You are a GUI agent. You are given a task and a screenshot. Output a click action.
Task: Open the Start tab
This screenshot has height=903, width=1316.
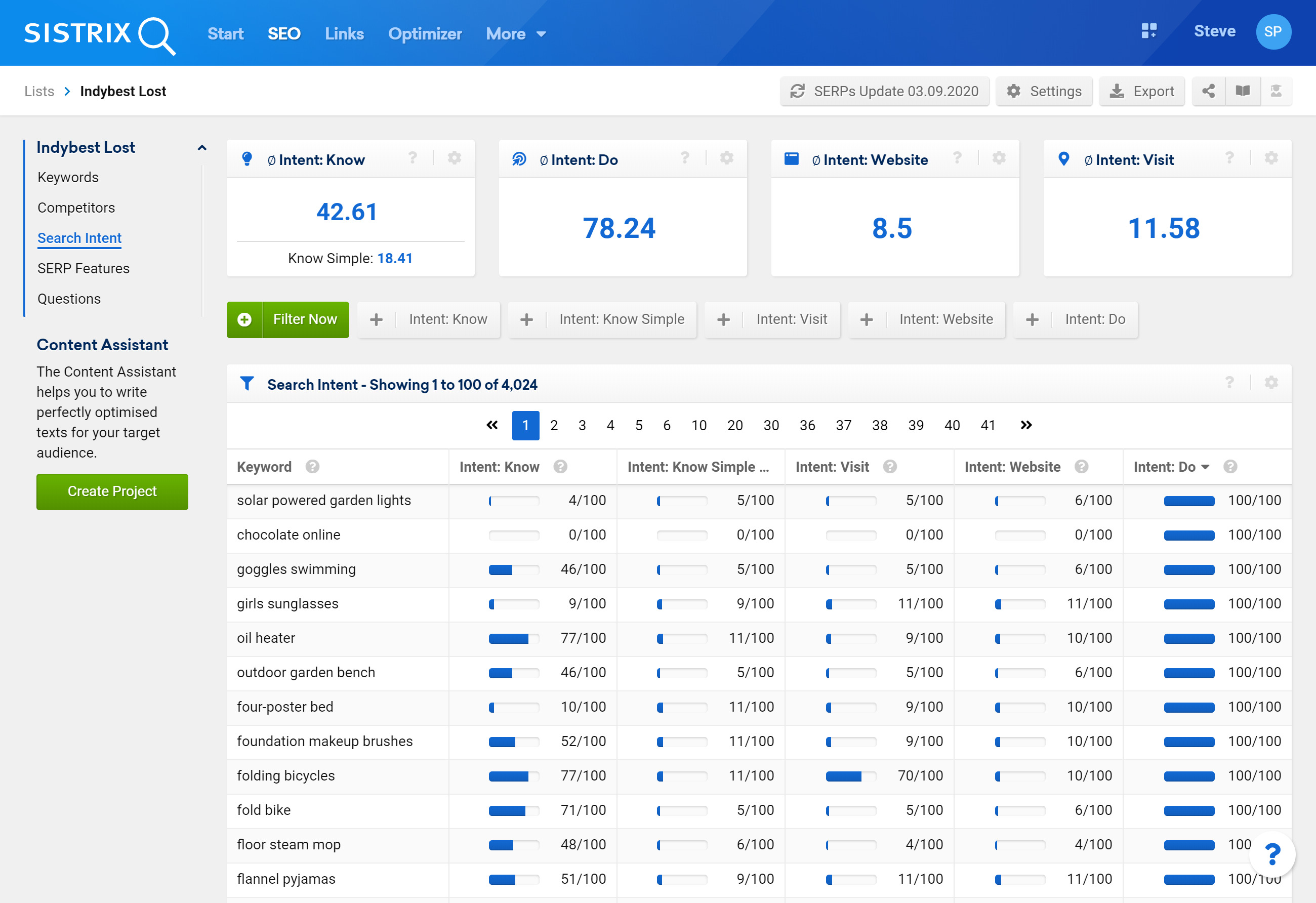pyautogui.click(x=225, y=34)
